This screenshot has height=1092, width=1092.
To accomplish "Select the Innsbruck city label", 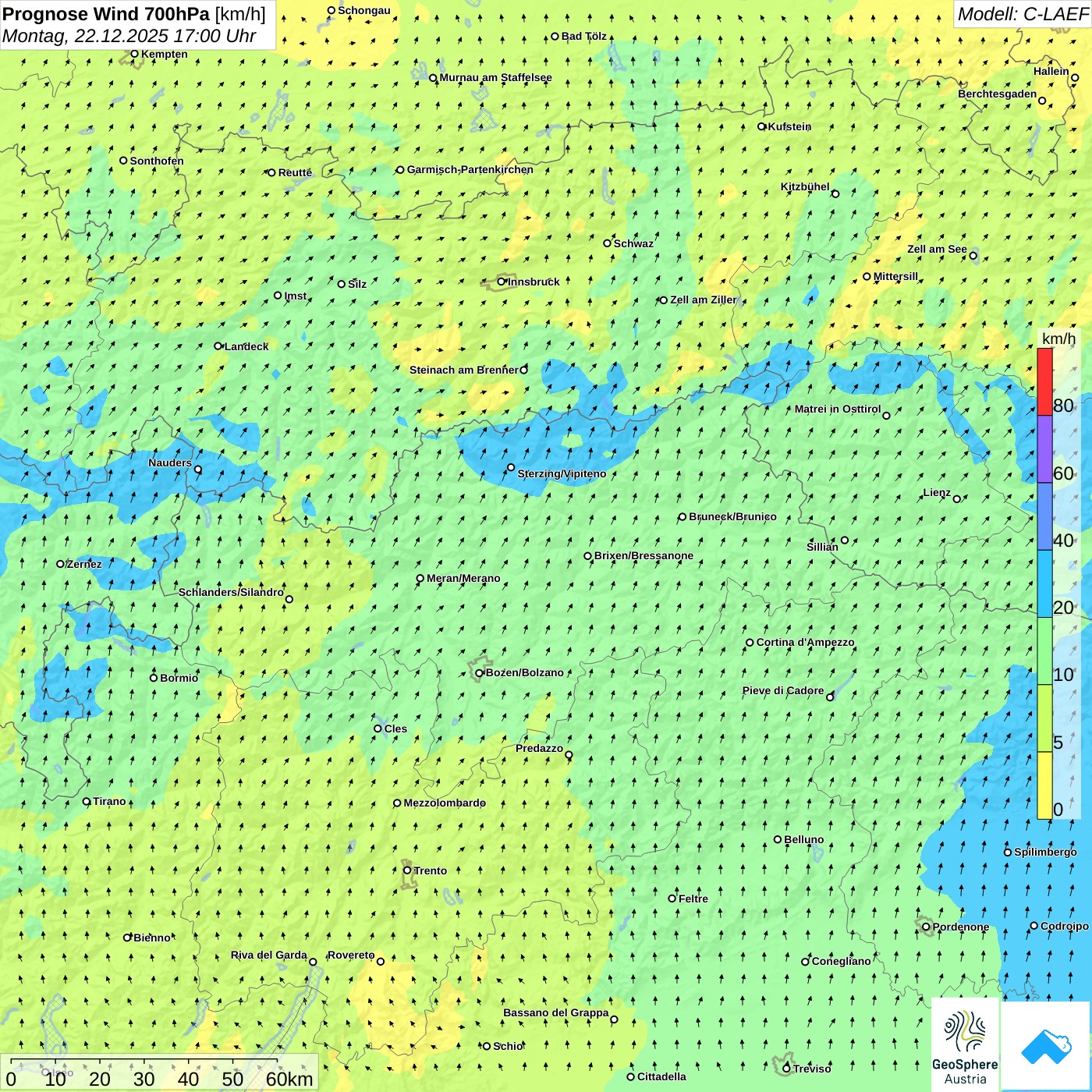I will 534,282.
